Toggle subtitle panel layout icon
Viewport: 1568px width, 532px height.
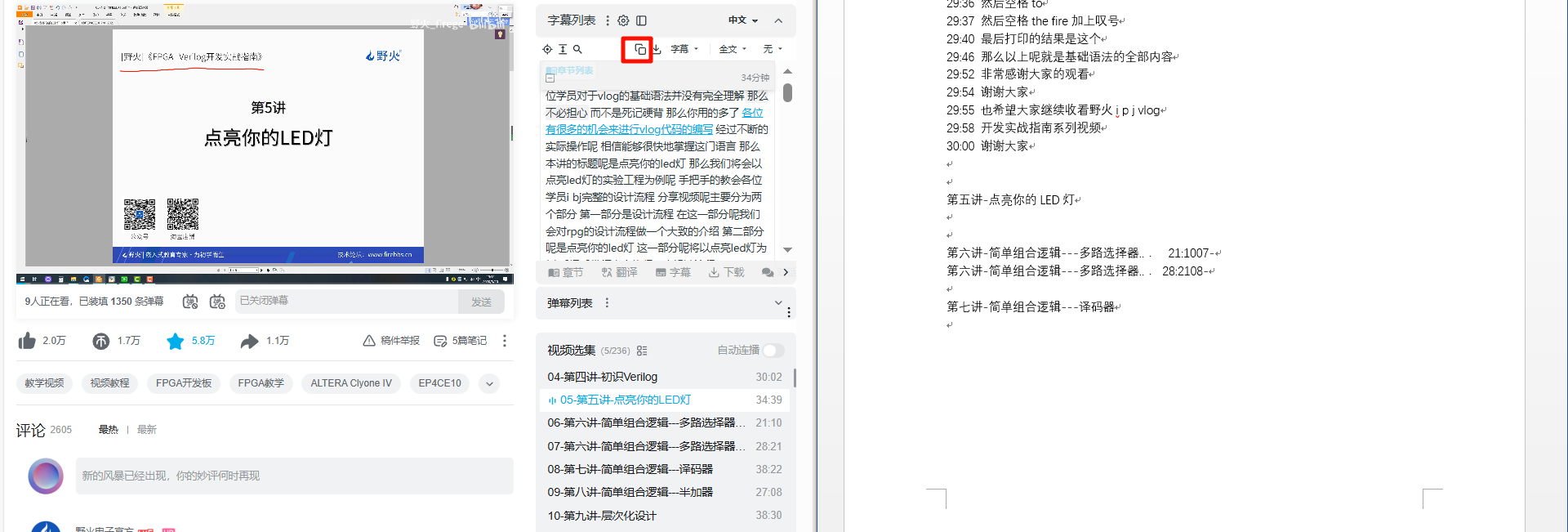[x=642, y=20]
